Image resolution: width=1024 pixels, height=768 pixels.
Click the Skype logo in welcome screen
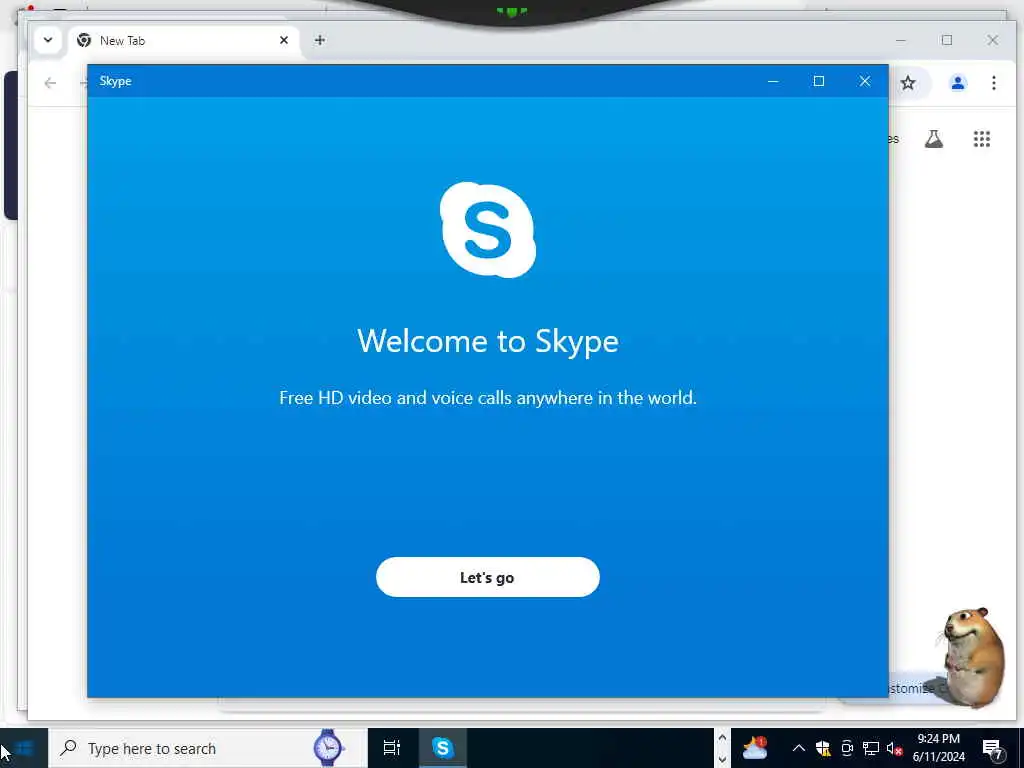tap(488, 230)
